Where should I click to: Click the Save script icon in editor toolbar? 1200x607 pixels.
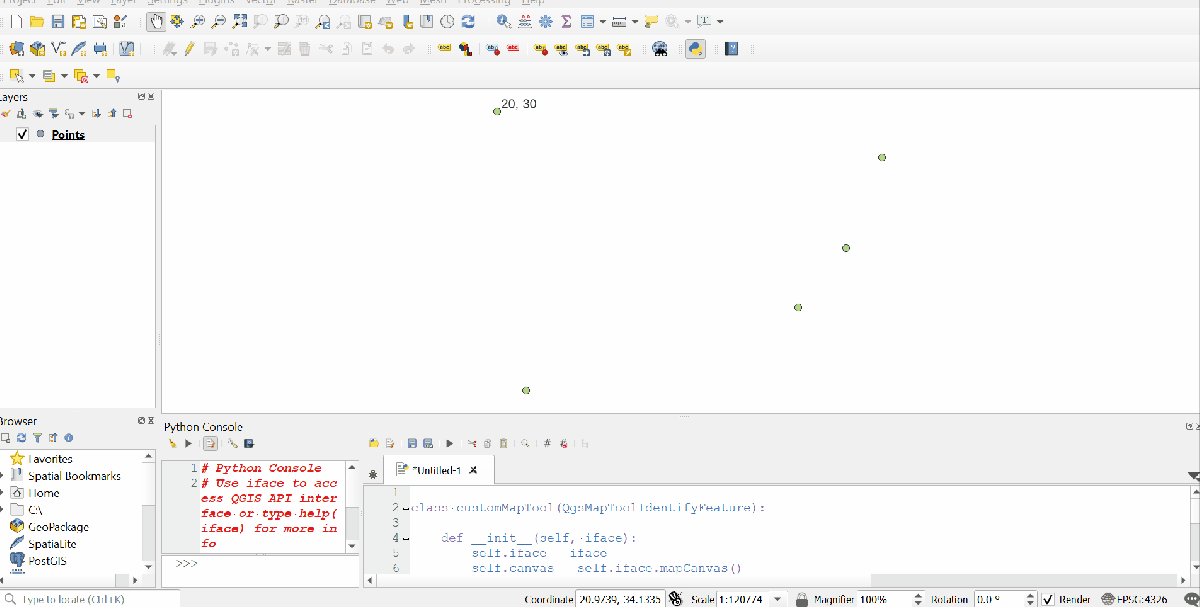[411, 443]
